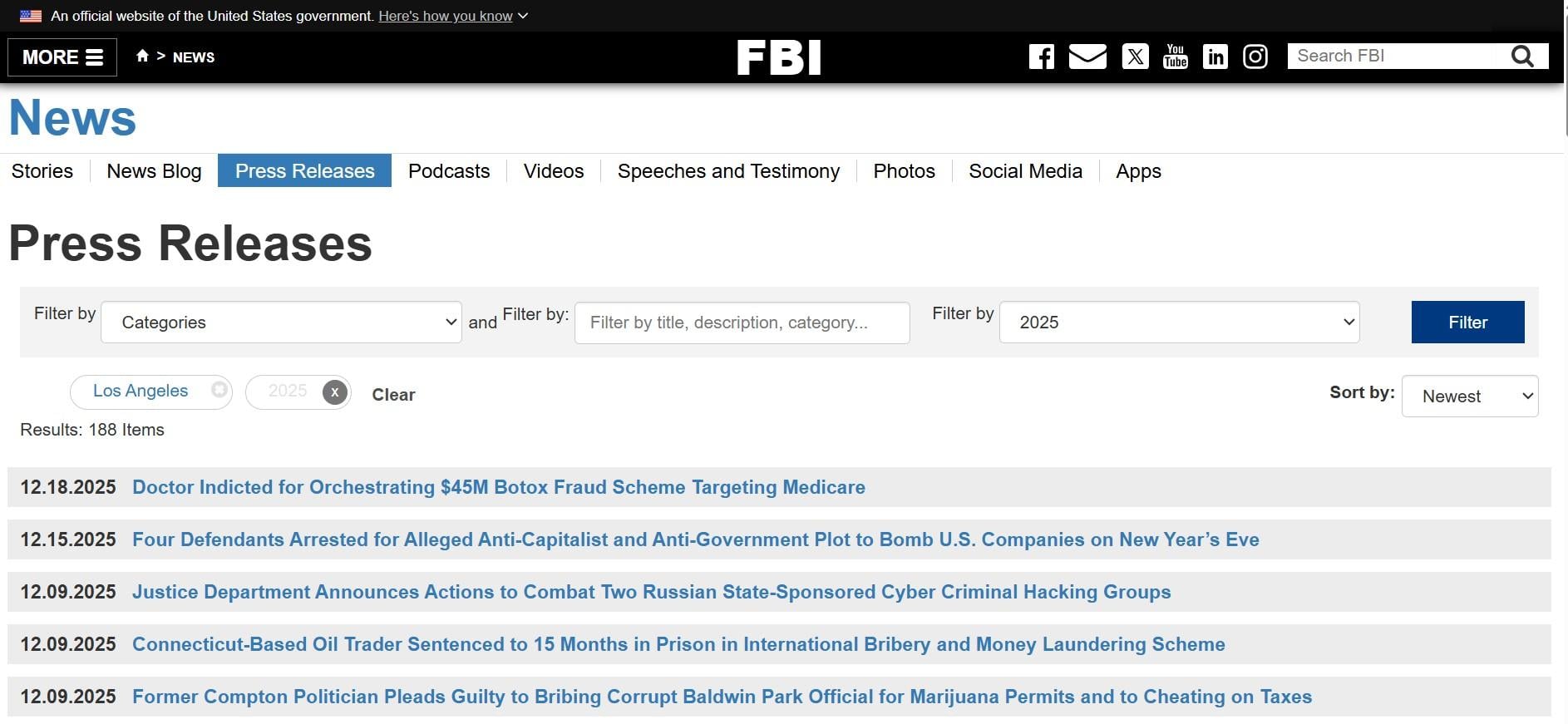Remove the Los Angeles filter tag
The width and height of the screenshot is (1568, 724).
(219, 390)
